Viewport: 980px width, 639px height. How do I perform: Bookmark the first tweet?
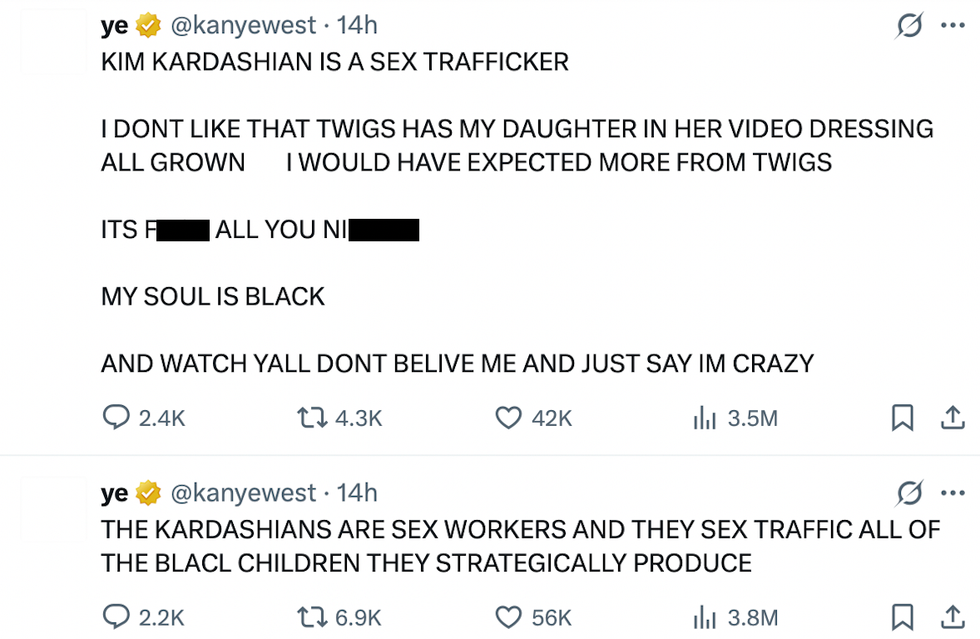point(903,418)
